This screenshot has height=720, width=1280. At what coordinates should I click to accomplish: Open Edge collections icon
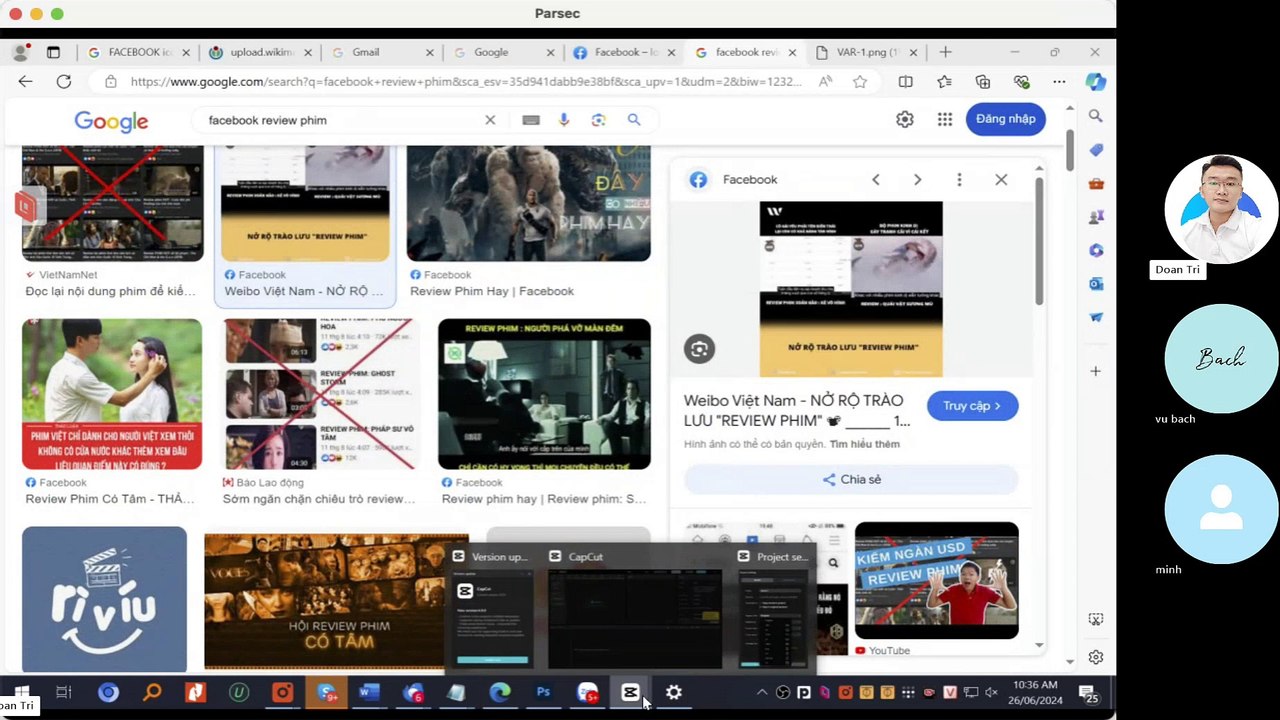pos(983,82)
